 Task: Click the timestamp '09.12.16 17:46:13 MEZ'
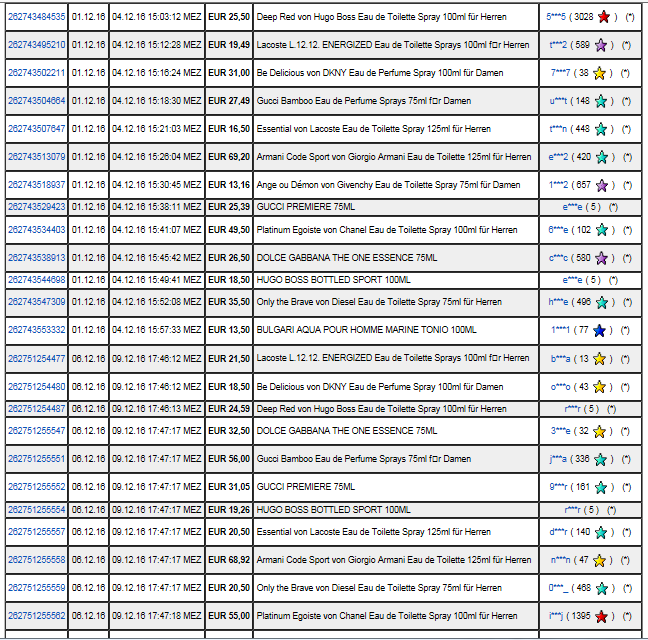pyautogui.click(x=157, y=409)
